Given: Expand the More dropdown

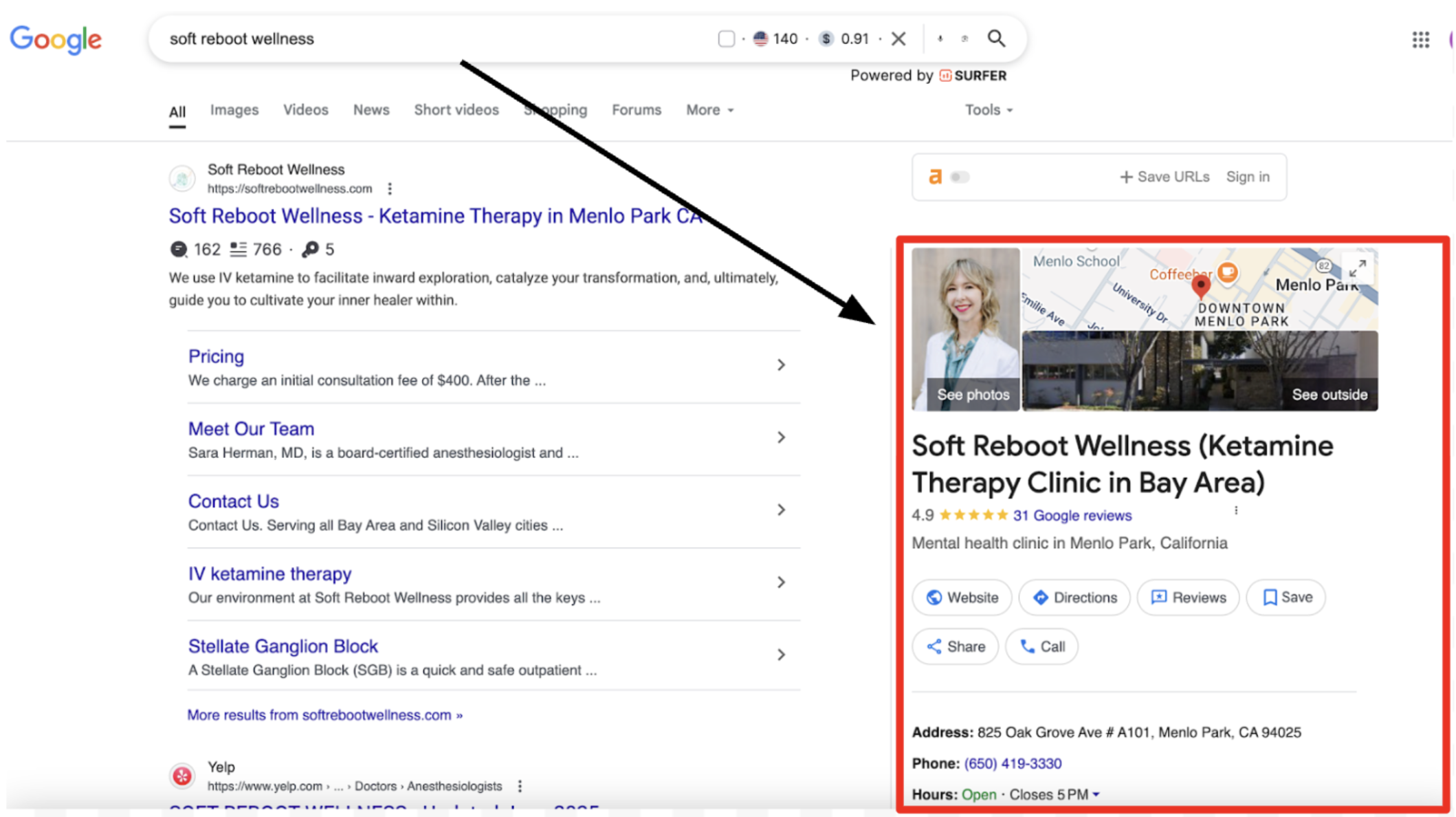Looking at the screenshot, I should 710,110.
